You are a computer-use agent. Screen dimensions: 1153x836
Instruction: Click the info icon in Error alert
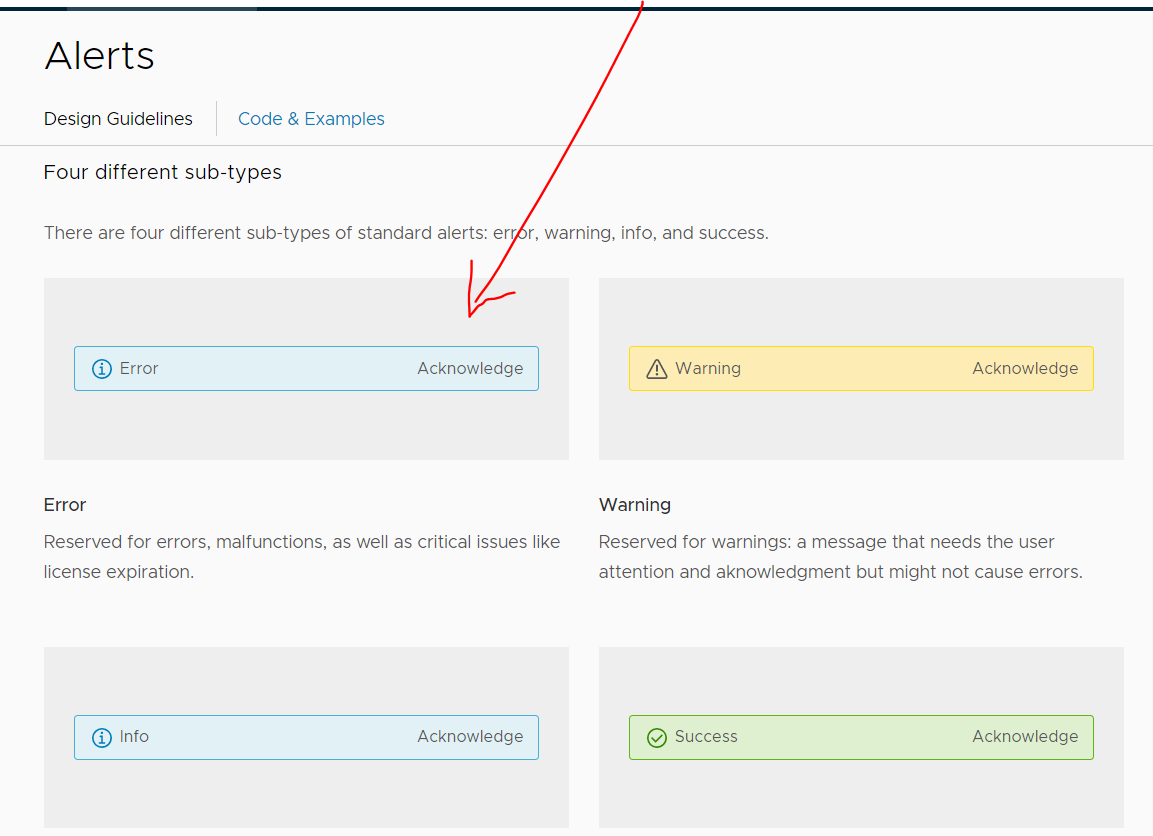[101, 368]
